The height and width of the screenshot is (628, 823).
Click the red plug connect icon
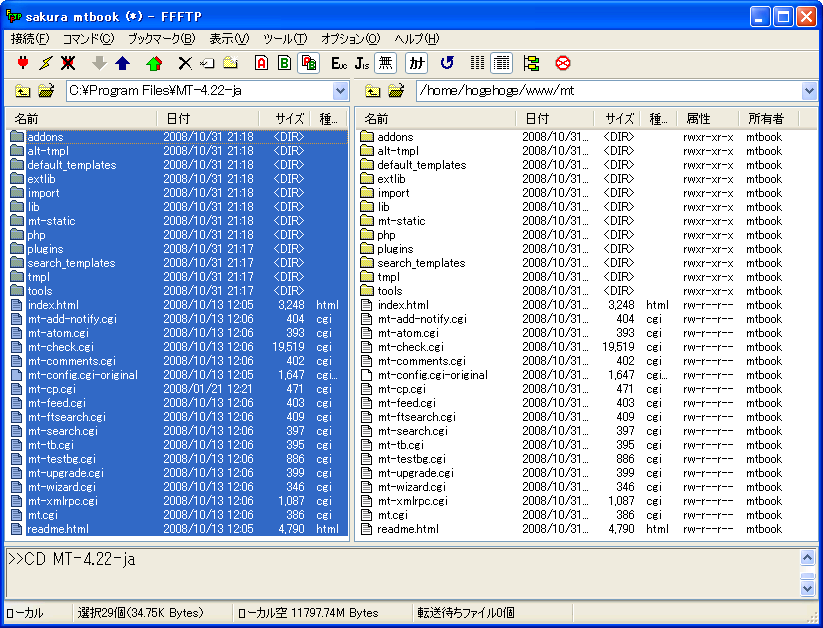23,63
